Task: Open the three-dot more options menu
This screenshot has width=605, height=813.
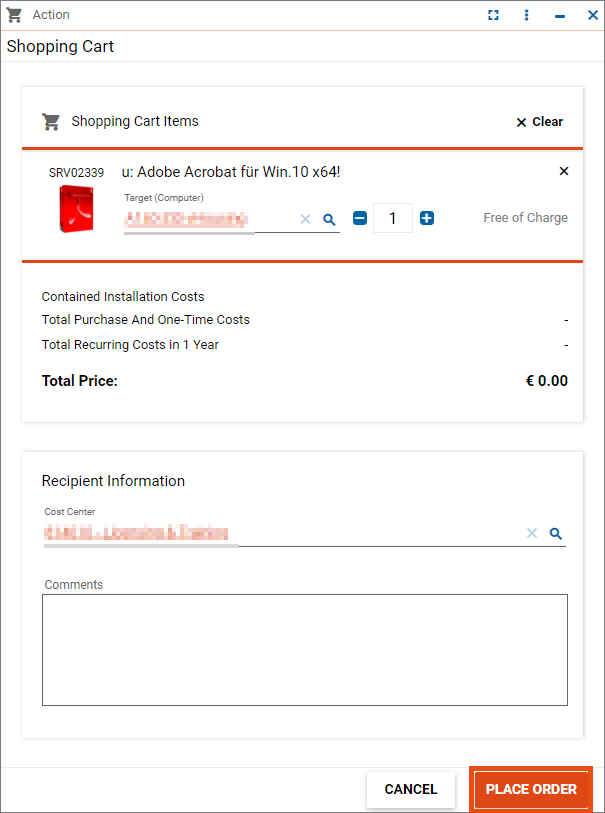Action: 526,15
